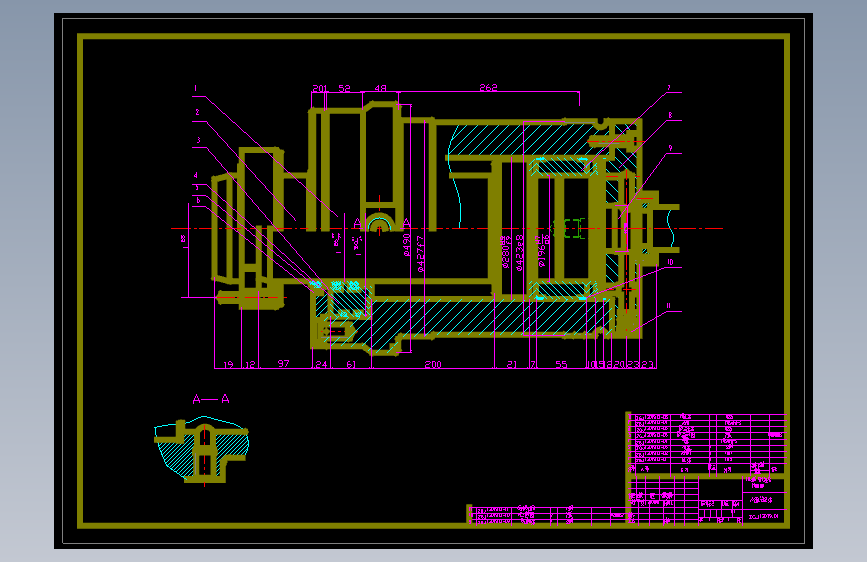This screenshot has width=867, height=562.
Task: Select the ø196 diameter dimension text
Action: pos(543,251)
